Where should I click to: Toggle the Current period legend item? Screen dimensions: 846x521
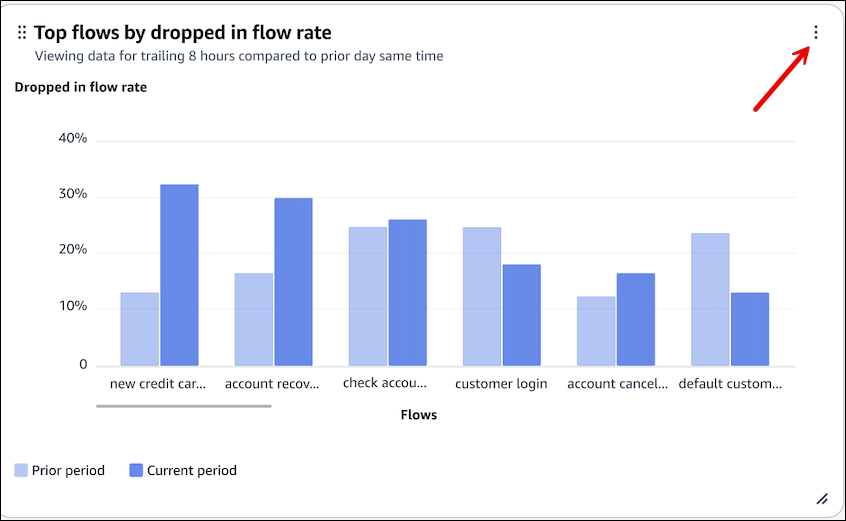click(191, 470)
